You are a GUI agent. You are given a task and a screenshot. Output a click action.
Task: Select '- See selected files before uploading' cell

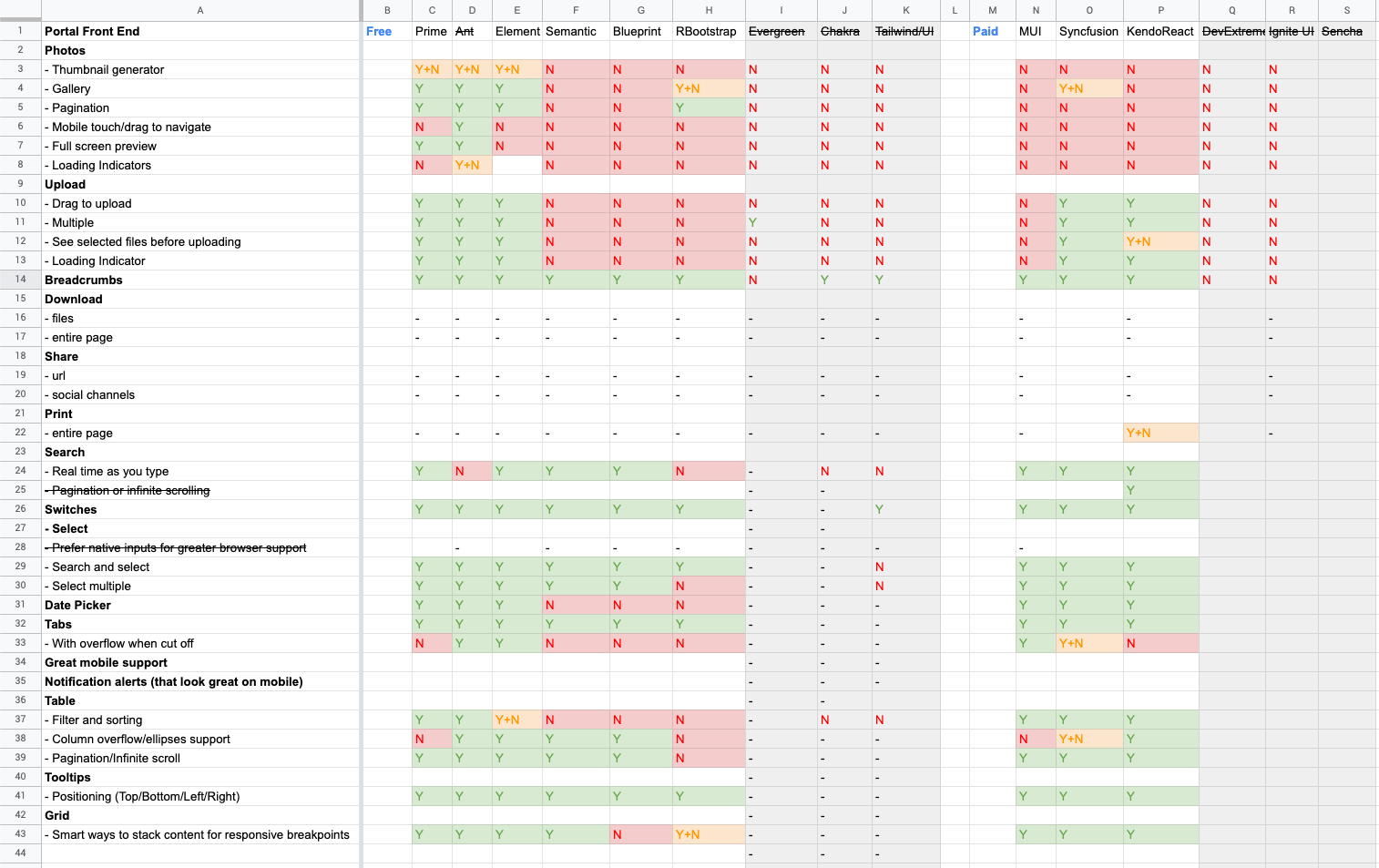point(200,241)
